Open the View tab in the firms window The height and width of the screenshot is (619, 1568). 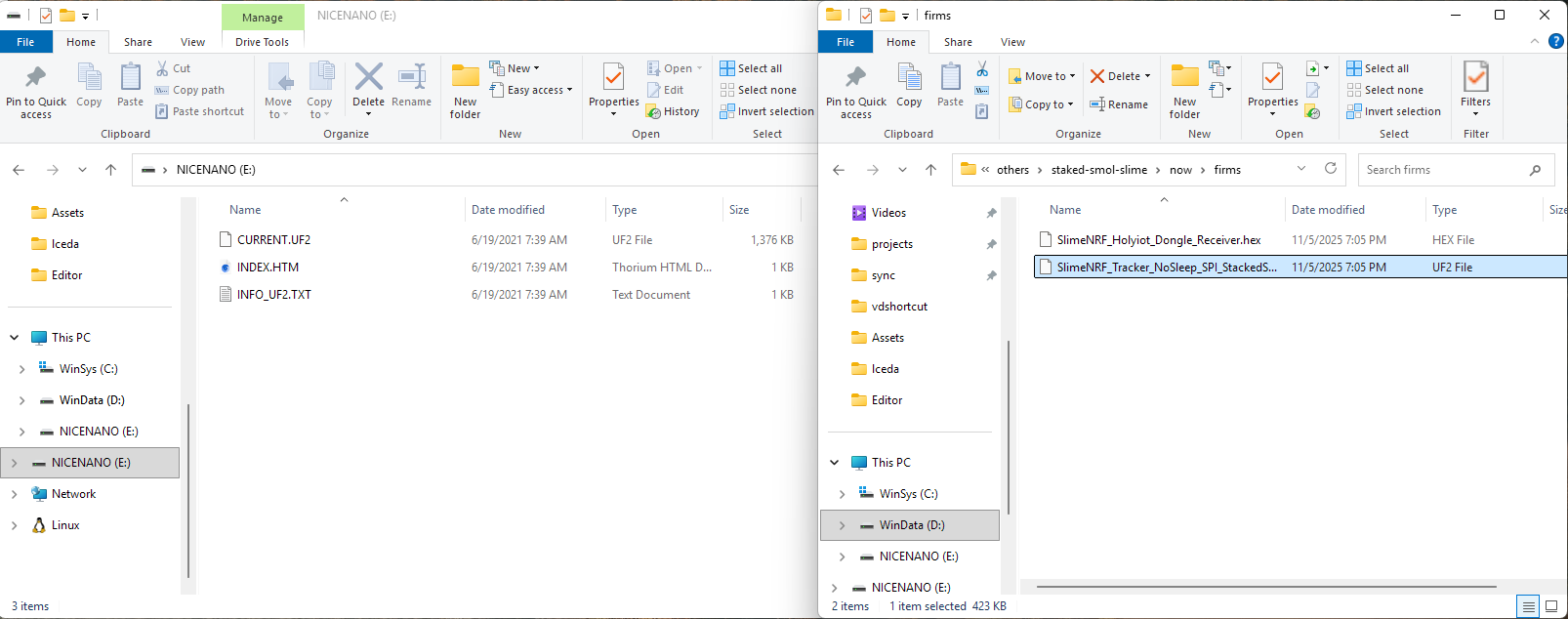point(1012,42)
